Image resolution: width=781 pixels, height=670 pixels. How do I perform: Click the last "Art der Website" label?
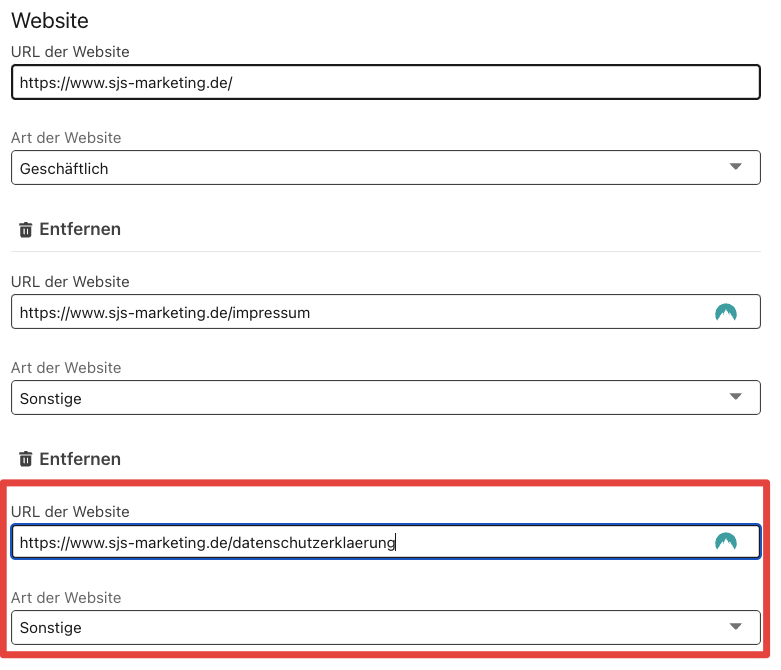pos(66,598)
